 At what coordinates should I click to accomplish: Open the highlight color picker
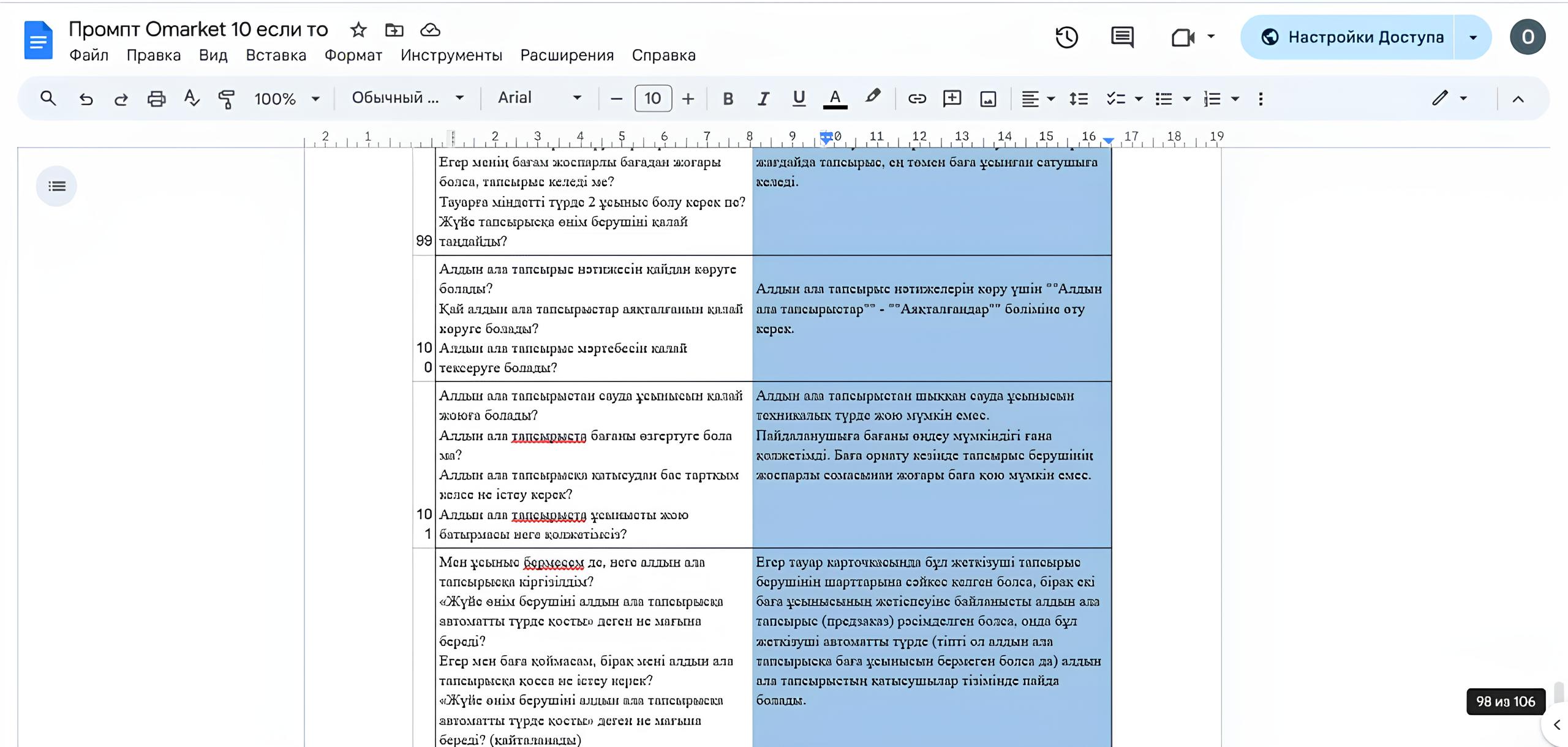click(x=873, y=97)
